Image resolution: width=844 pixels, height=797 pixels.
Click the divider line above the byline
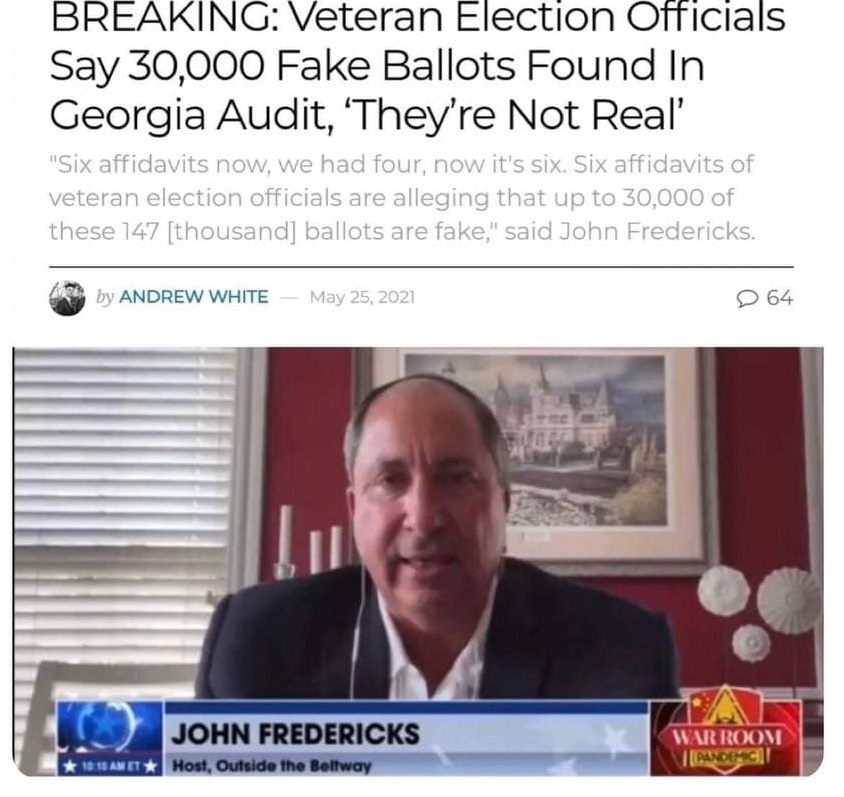point(421,266)
